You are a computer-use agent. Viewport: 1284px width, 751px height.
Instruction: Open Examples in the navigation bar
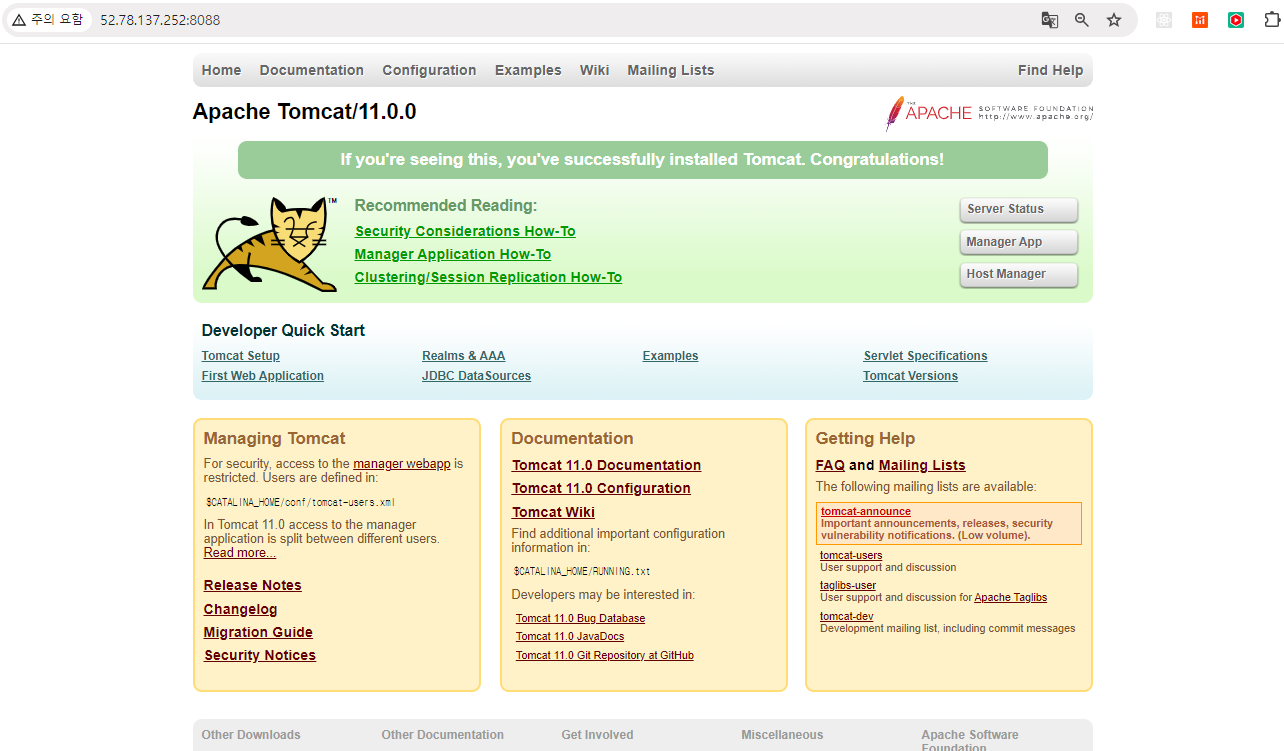pyautogui.click(x=528, y=70)
